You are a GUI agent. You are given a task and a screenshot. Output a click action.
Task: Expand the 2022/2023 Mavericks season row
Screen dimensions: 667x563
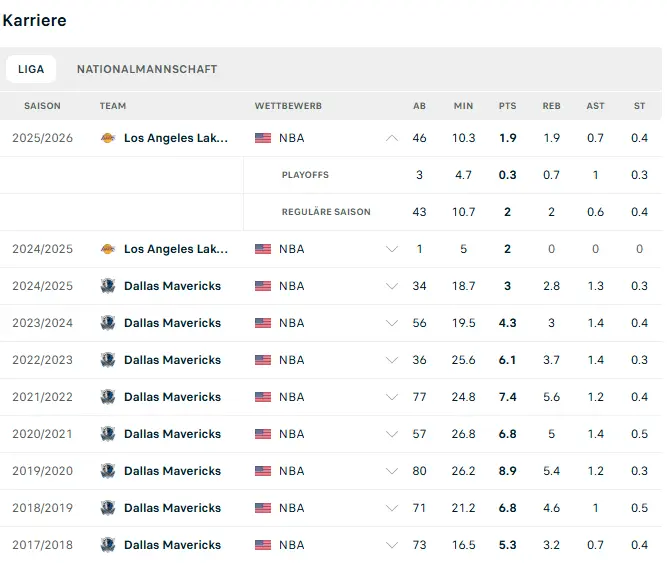click(392, 360)
